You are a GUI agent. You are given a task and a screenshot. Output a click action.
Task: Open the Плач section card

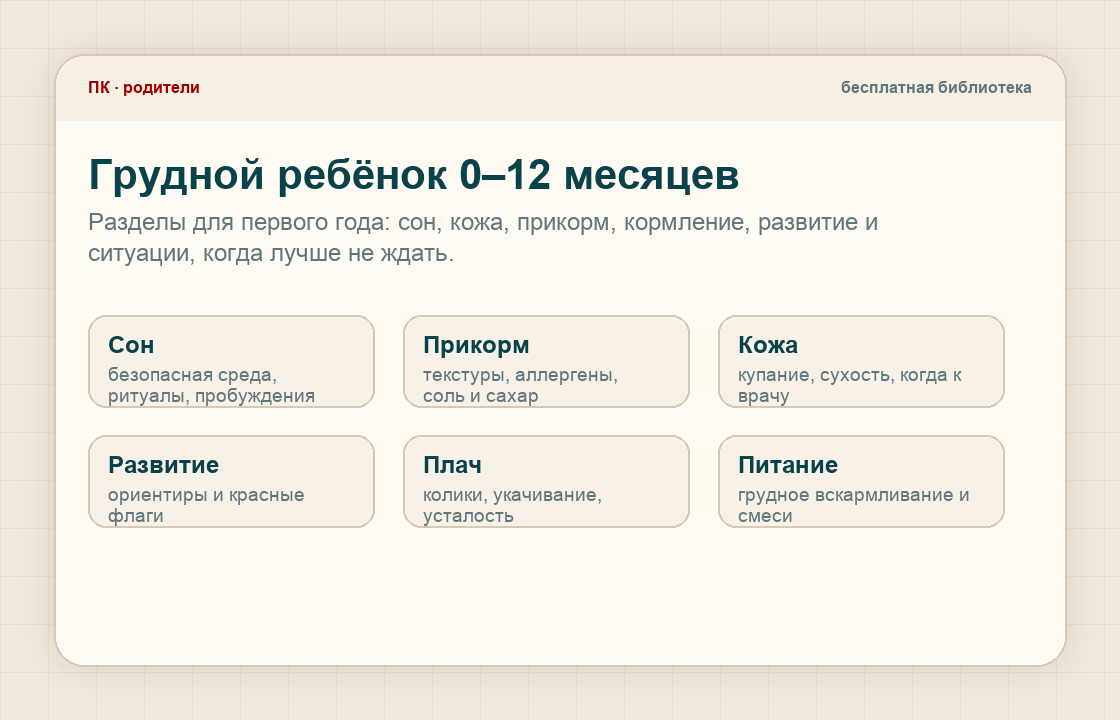[x=546, y=481]
